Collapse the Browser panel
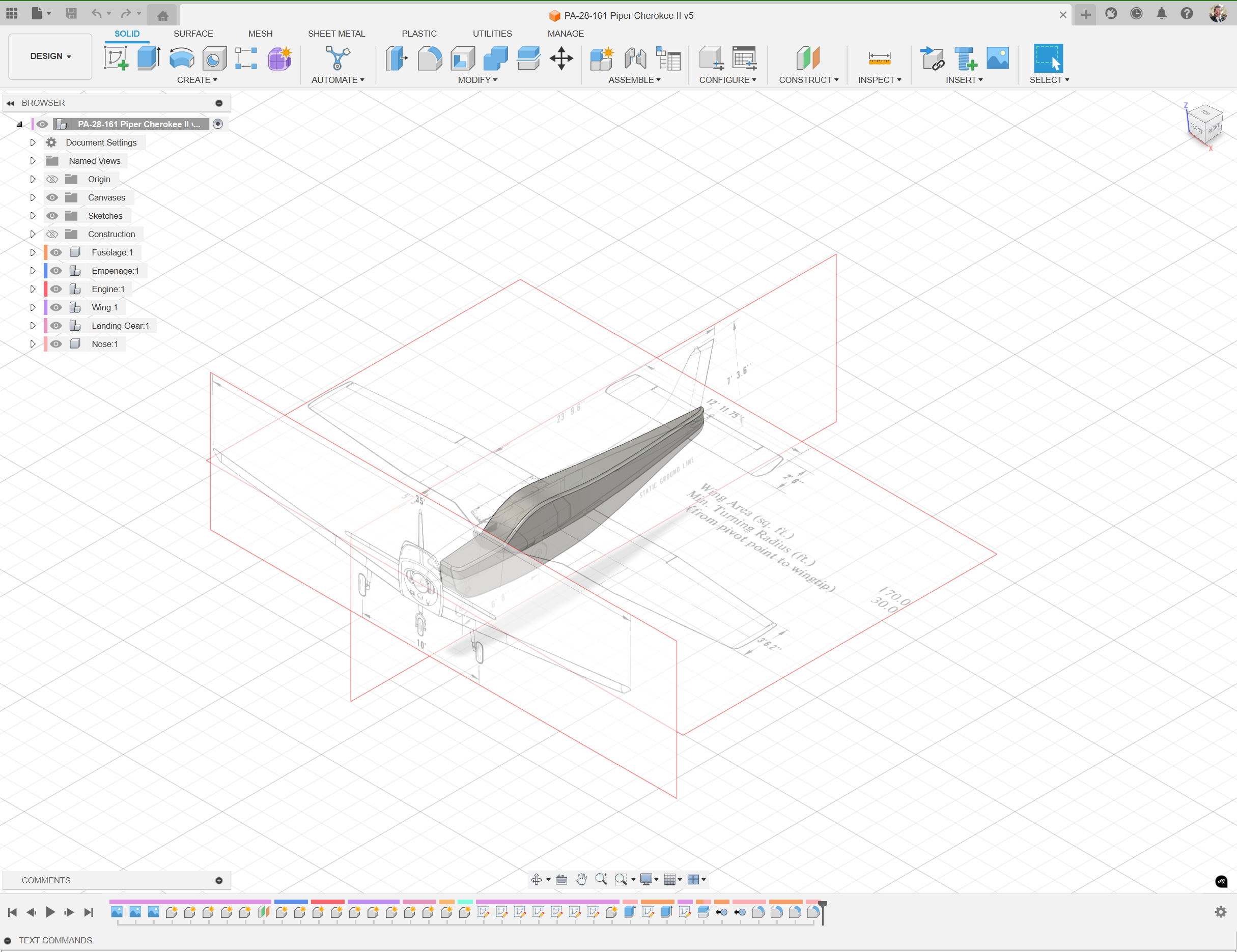 point(10,102)
